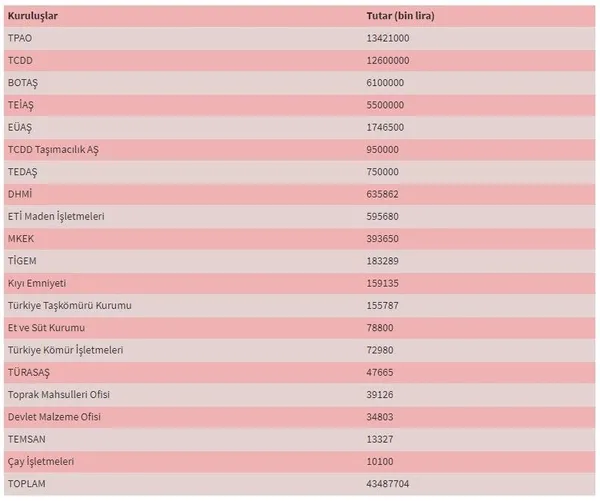The image size is (600, 501).
Task: Click the TCDD amount 12600000
Action: pos(388,60)
